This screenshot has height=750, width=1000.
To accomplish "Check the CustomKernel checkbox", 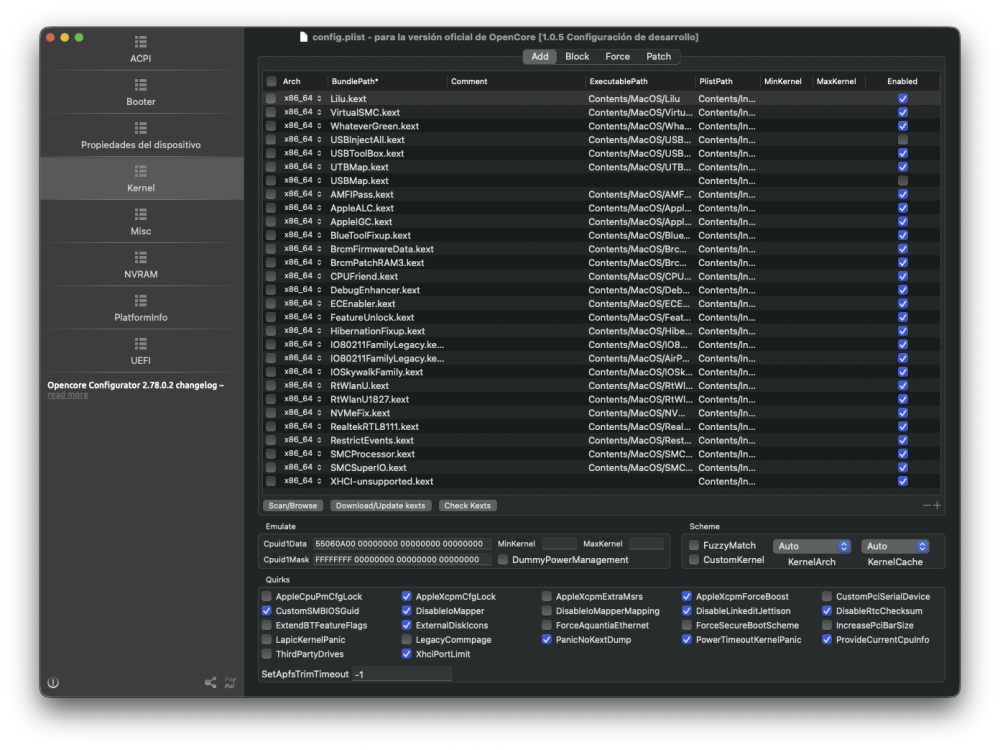I will 694,559.
